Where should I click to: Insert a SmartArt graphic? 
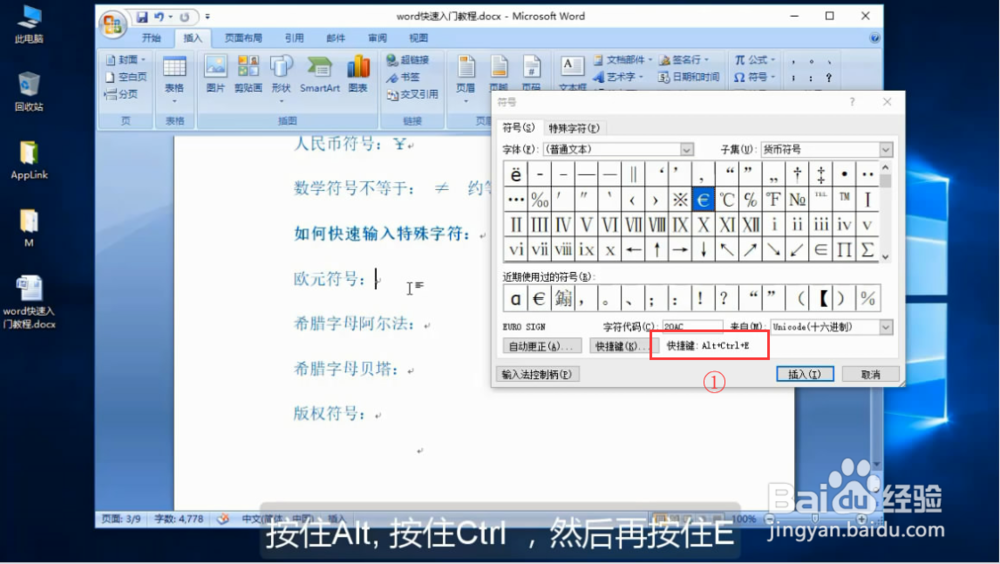pos(320,74)
